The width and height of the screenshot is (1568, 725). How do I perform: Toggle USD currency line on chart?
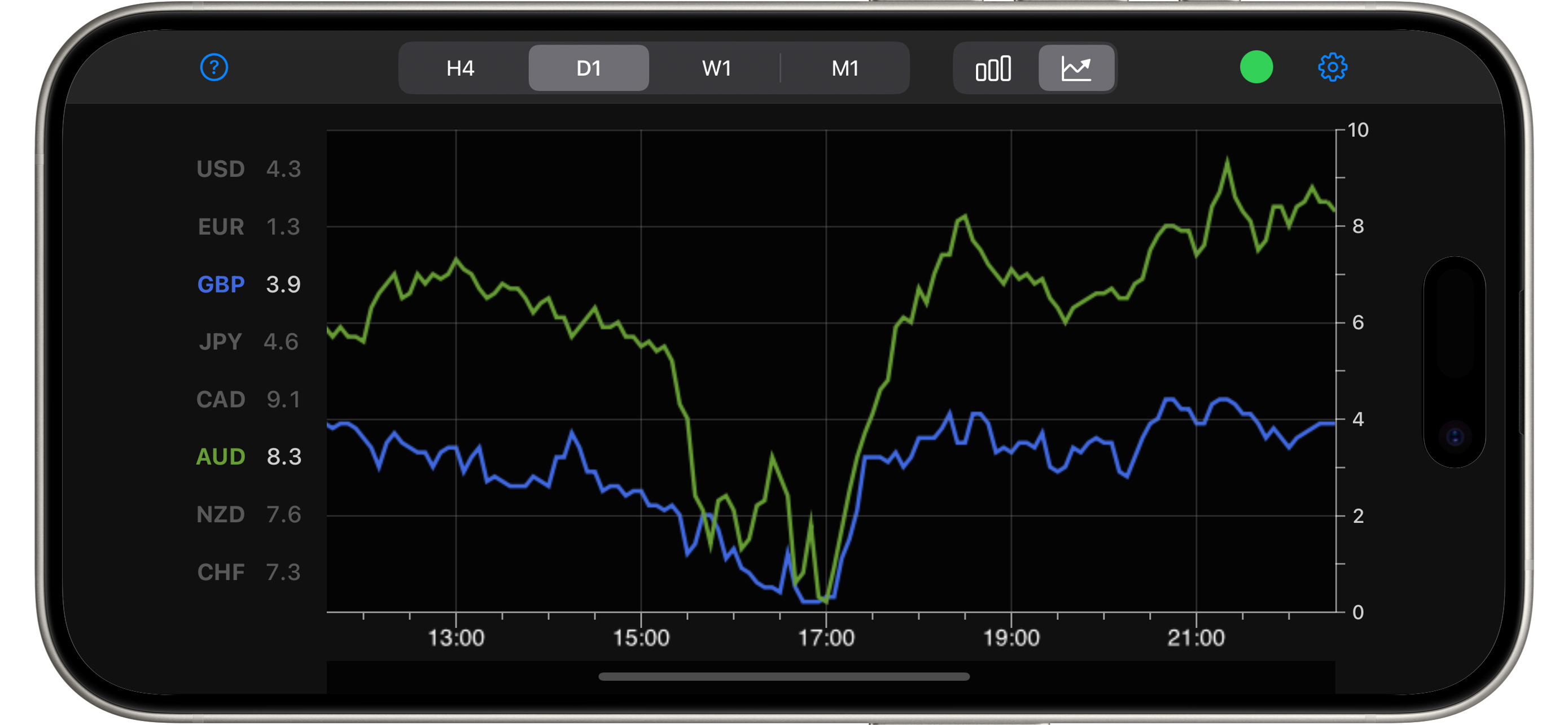(x=220, y=169)
